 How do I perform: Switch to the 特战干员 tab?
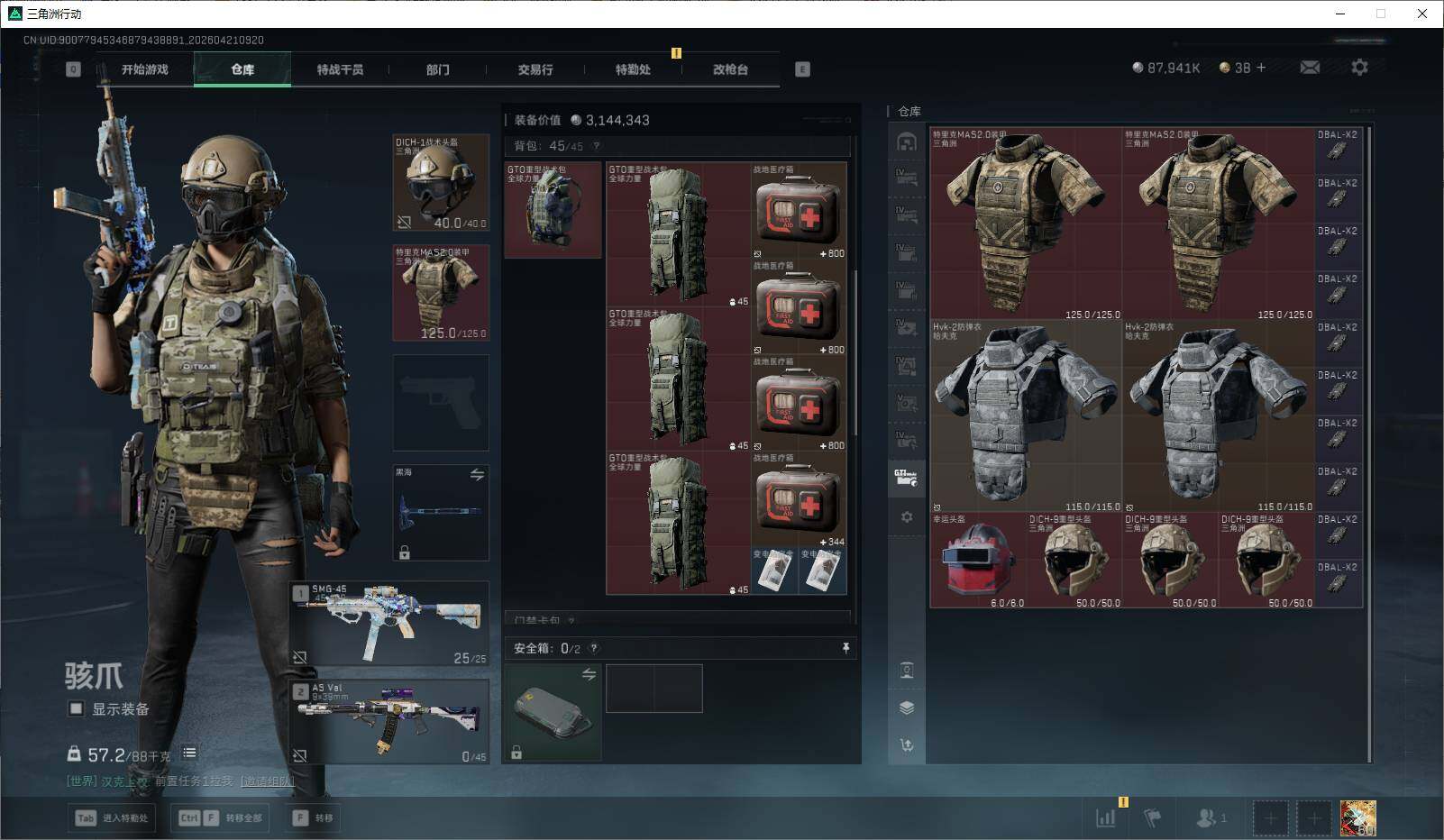click(340, 69)
